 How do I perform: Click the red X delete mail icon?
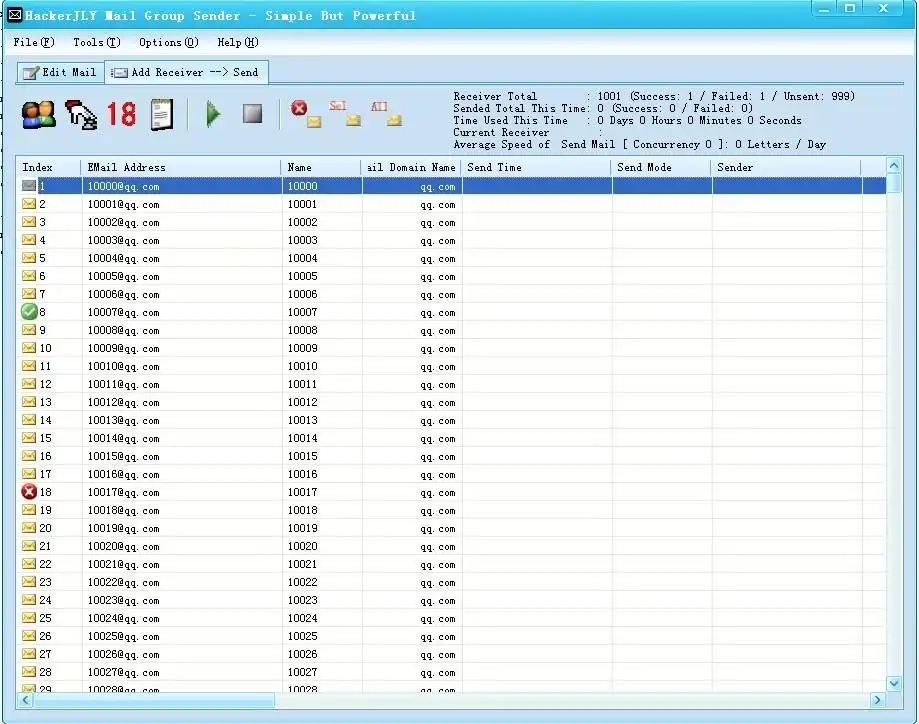306,114
